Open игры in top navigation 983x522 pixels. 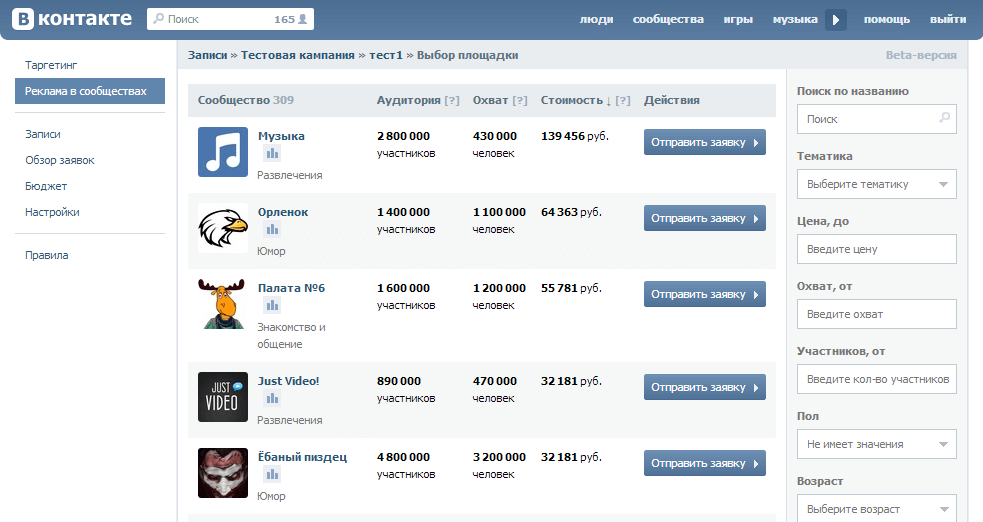[738, 19]
